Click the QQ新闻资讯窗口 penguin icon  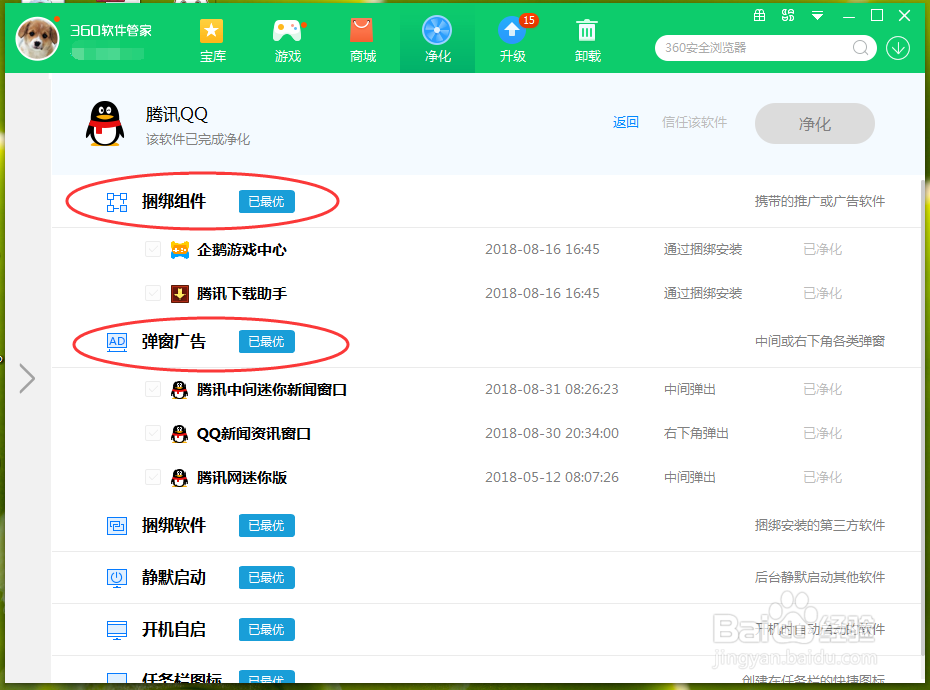click(x=180, y=434)
